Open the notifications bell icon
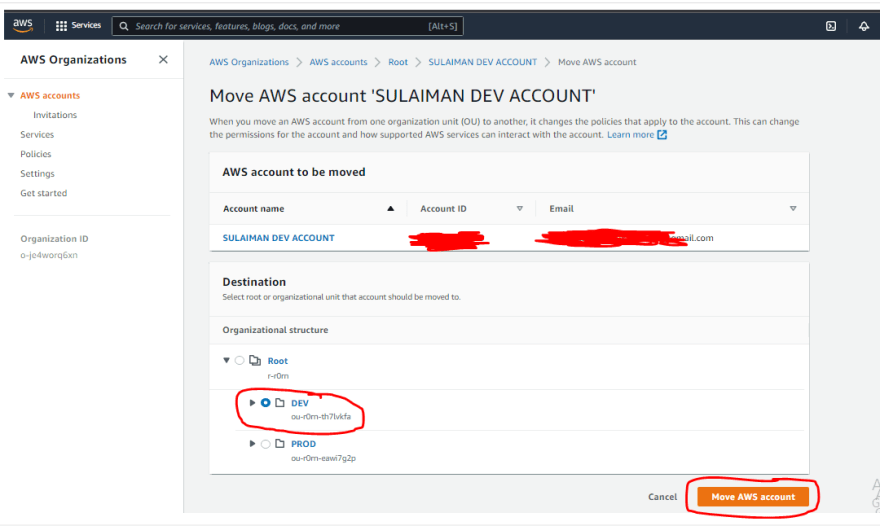This screenshot has width=880, height=526. 864,26
